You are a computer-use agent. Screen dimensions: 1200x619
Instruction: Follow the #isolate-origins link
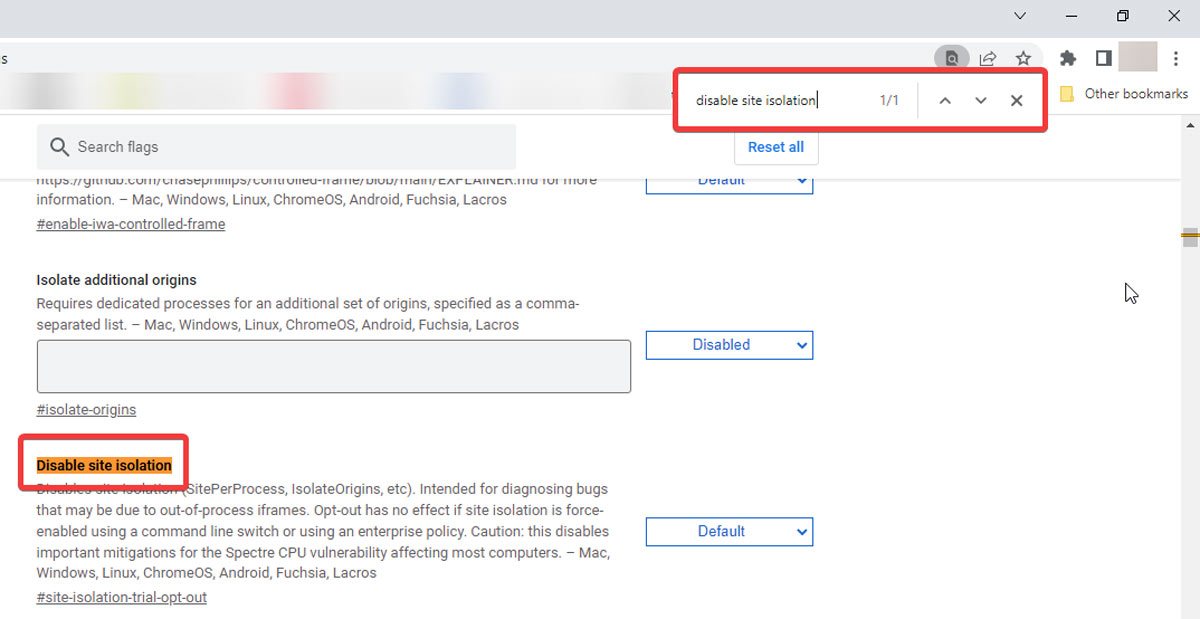[x=86, y=409]
